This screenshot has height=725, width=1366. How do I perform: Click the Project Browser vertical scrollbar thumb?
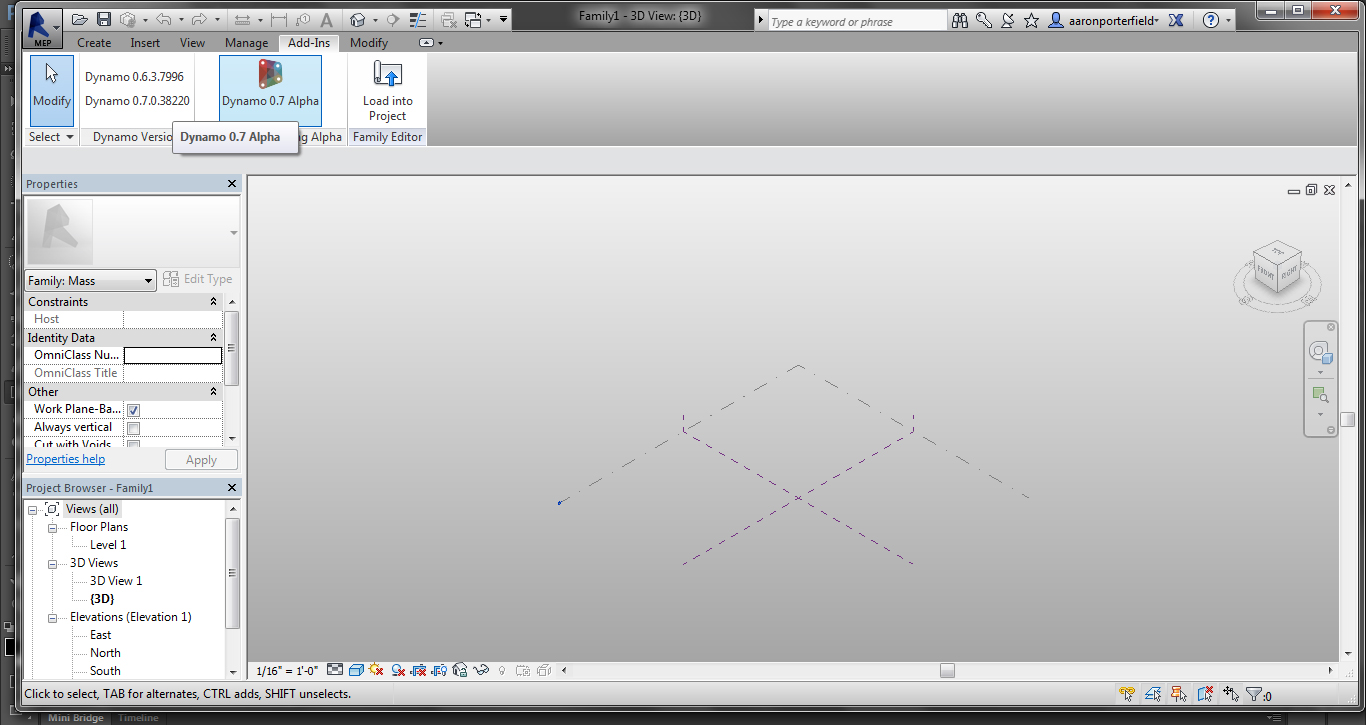(x=232, y=573)
